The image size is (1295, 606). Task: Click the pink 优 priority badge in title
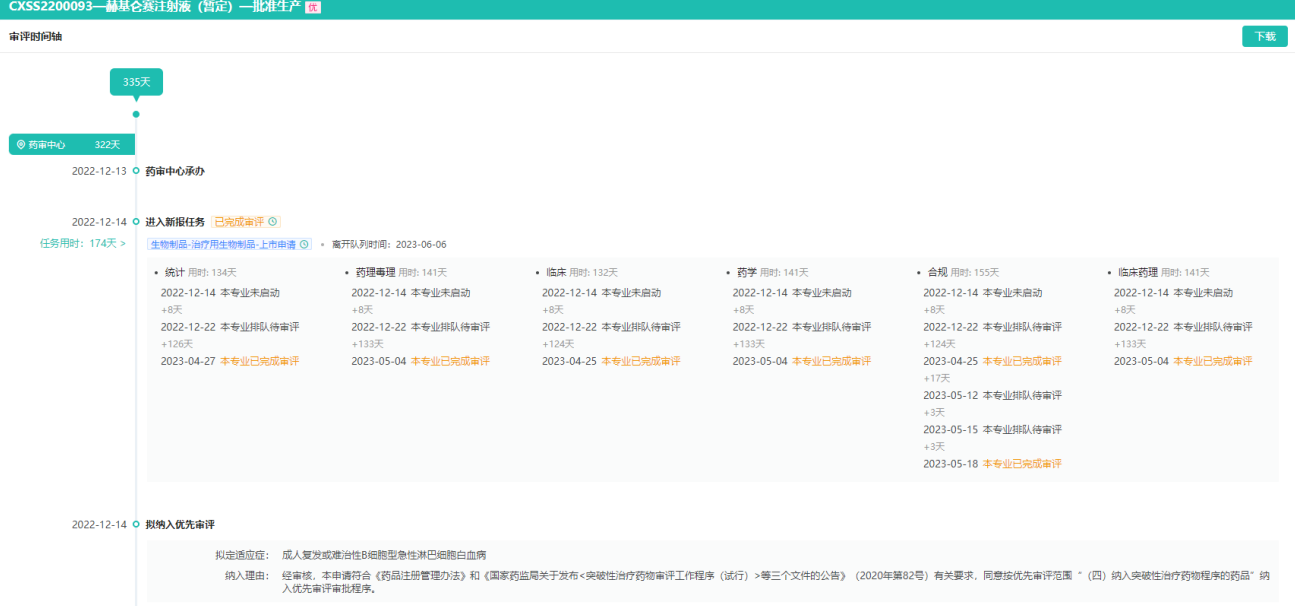pos(313,8)
